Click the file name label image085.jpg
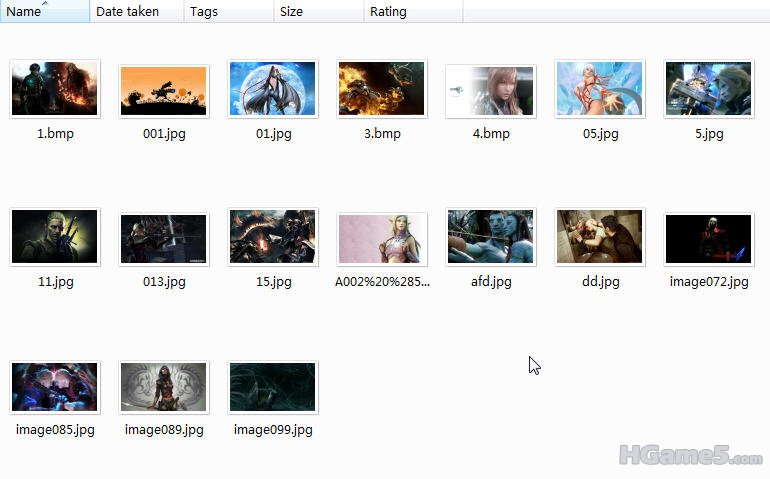This screenshot has width=770, height=479. tap(55, 430)
